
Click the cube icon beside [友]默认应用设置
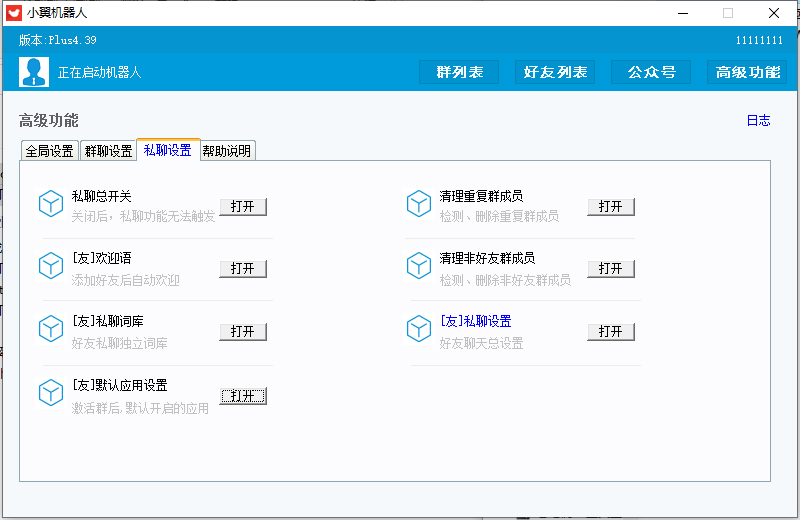tap(51, 392)
